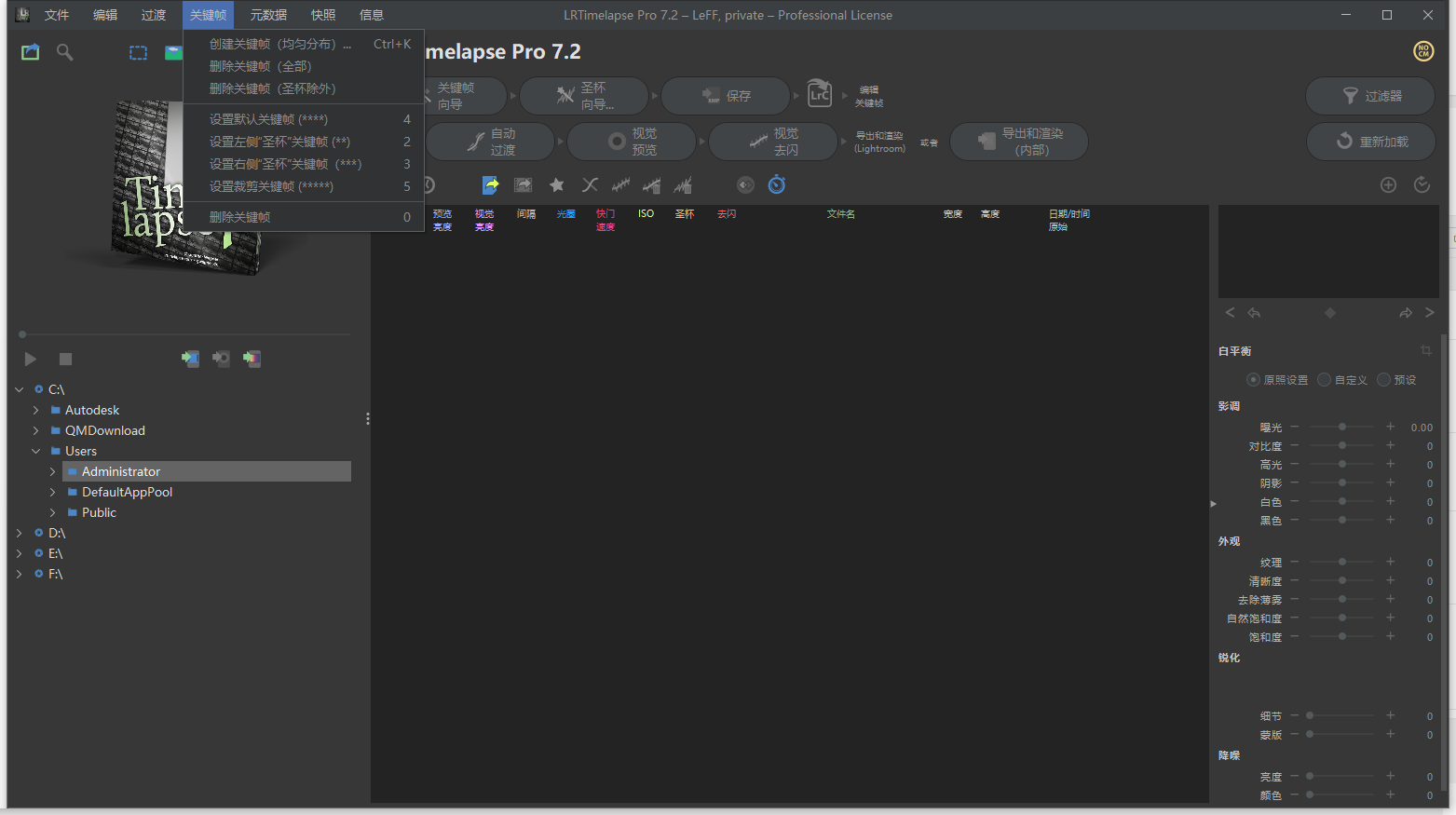Expand the F:\ drive
This screenshot has width=1456, height=815.
[19, 574]
